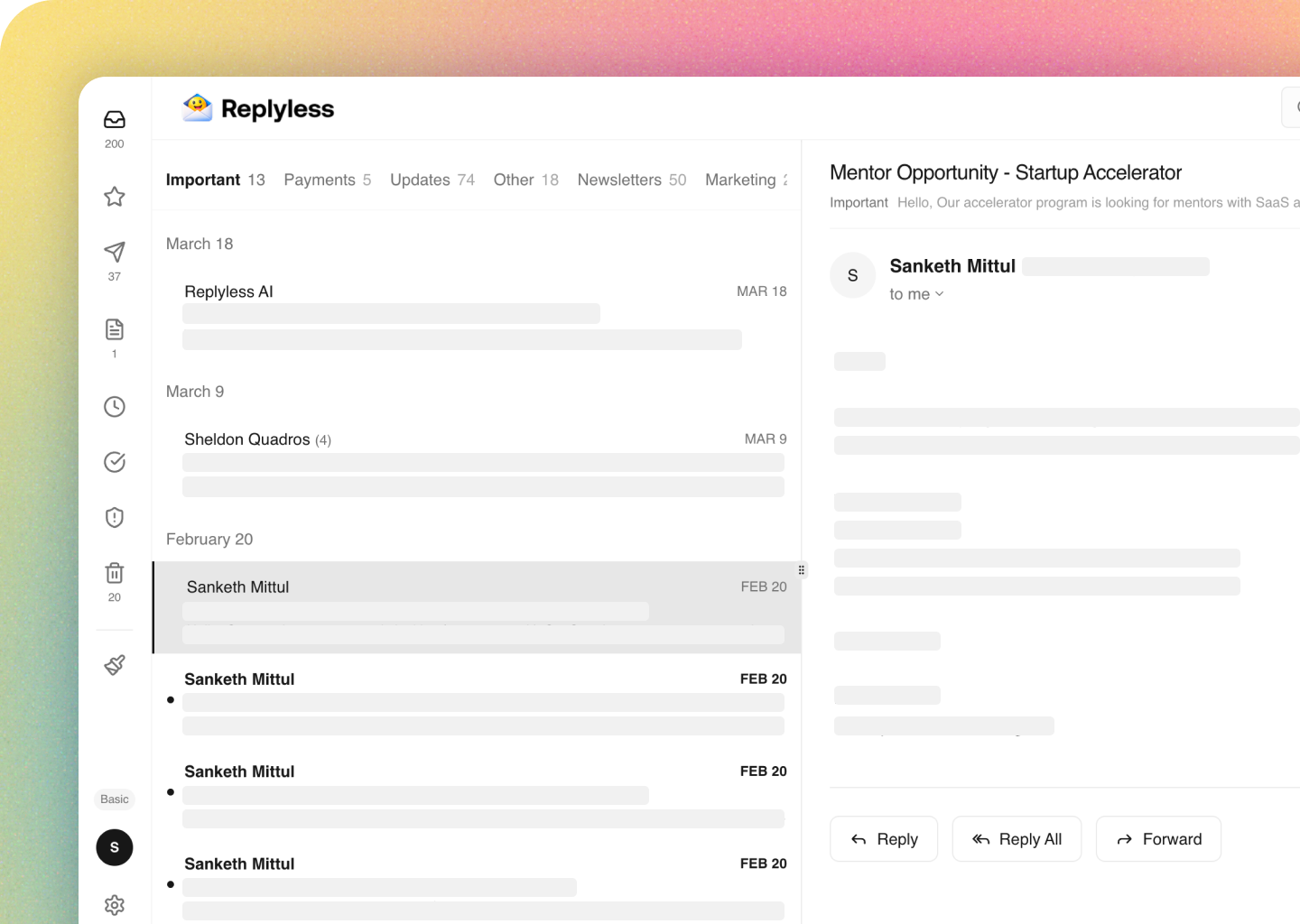This screenshot has height=924, width=1300.
Task: Open Spam shield icon in sidebar
Action: pos(115,517)
